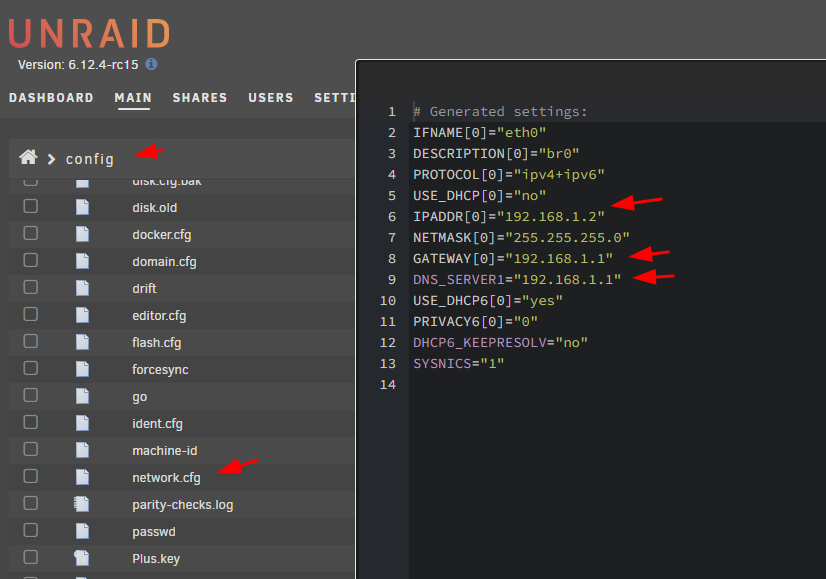Check the flash.cfg row checkbox

tap(31, 341)
